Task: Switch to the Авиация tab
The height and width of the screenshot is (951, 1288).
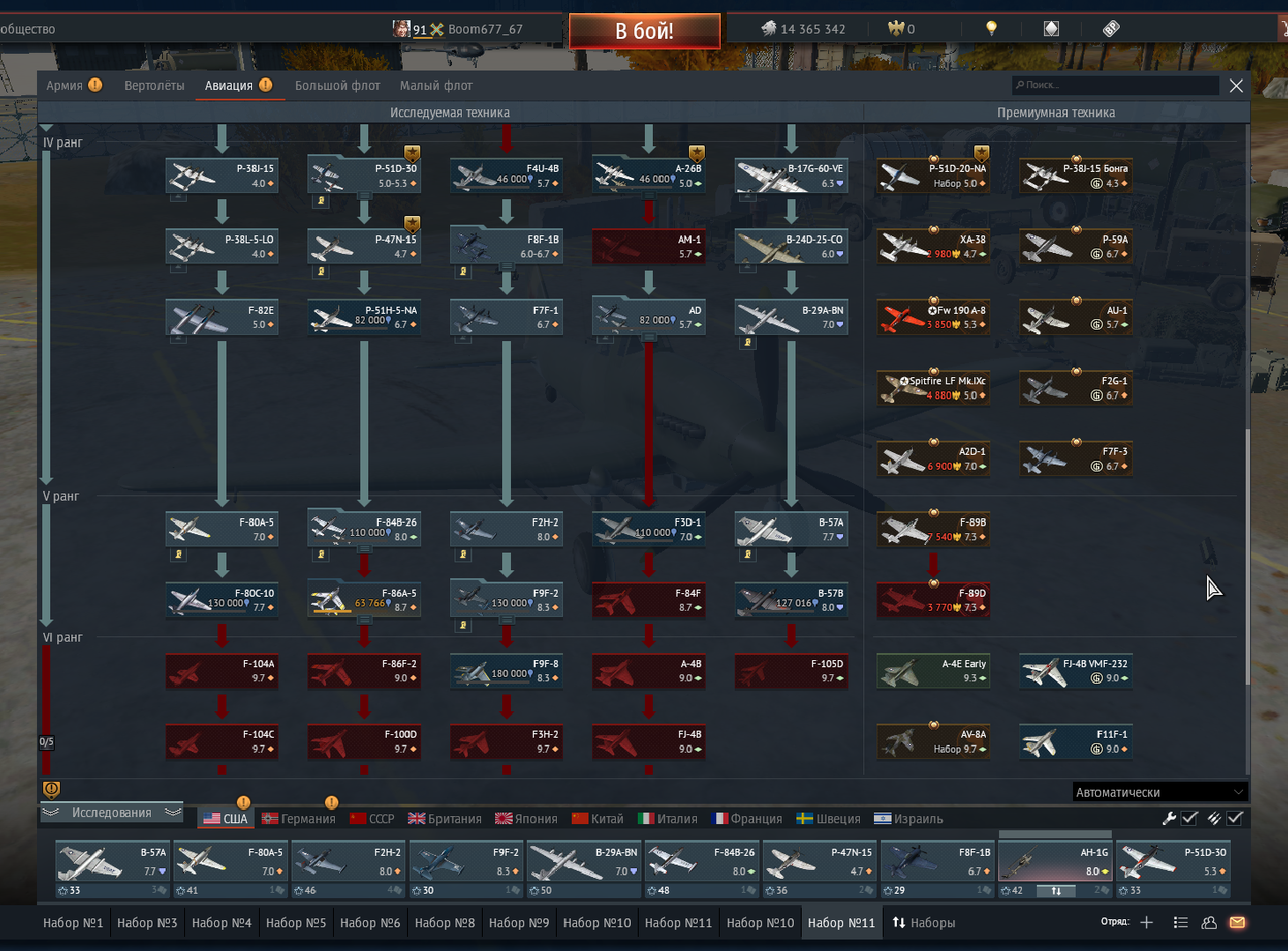Action: (229, 85)
